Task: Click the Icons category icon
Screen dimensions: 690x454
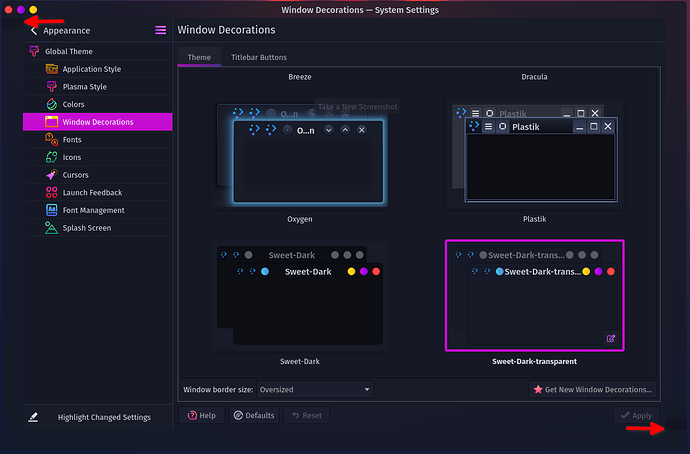Action: click(51, 157)
